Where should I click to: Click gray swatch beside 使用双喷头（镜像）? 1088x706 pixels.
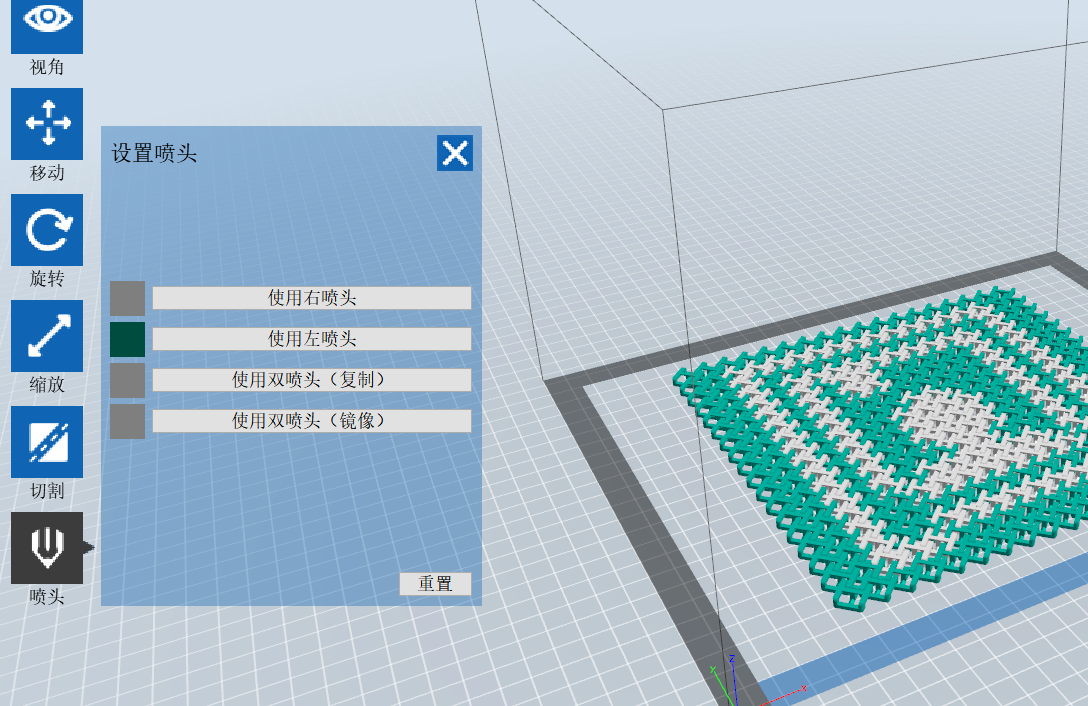pyautogui.click(x=128, y=421)
